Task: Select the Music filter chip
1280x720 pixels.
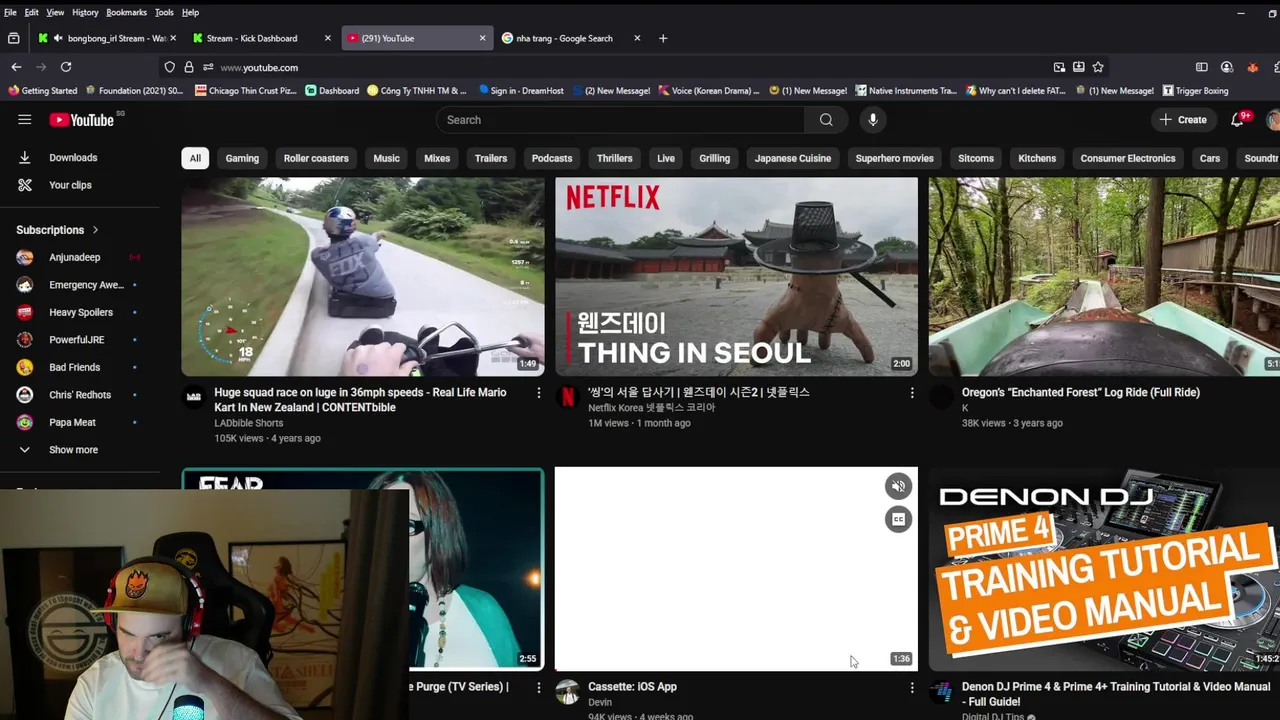Action: pos(386,158)
